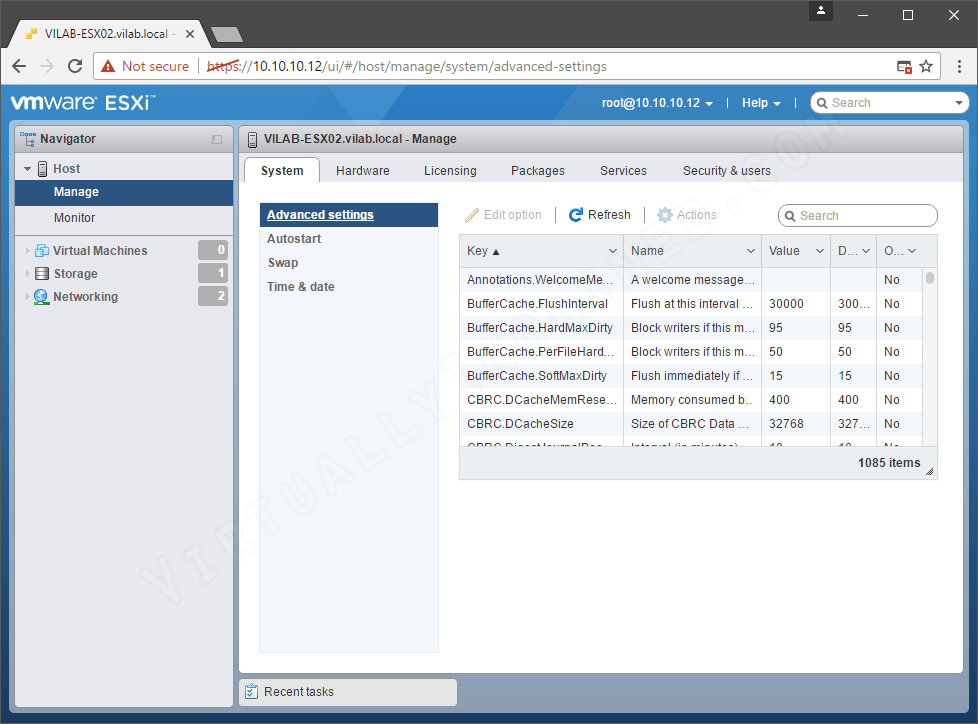978x724 pixels.
Task: Click the Networking globe icon in Navigator
Action: click(x=42, y=296)
